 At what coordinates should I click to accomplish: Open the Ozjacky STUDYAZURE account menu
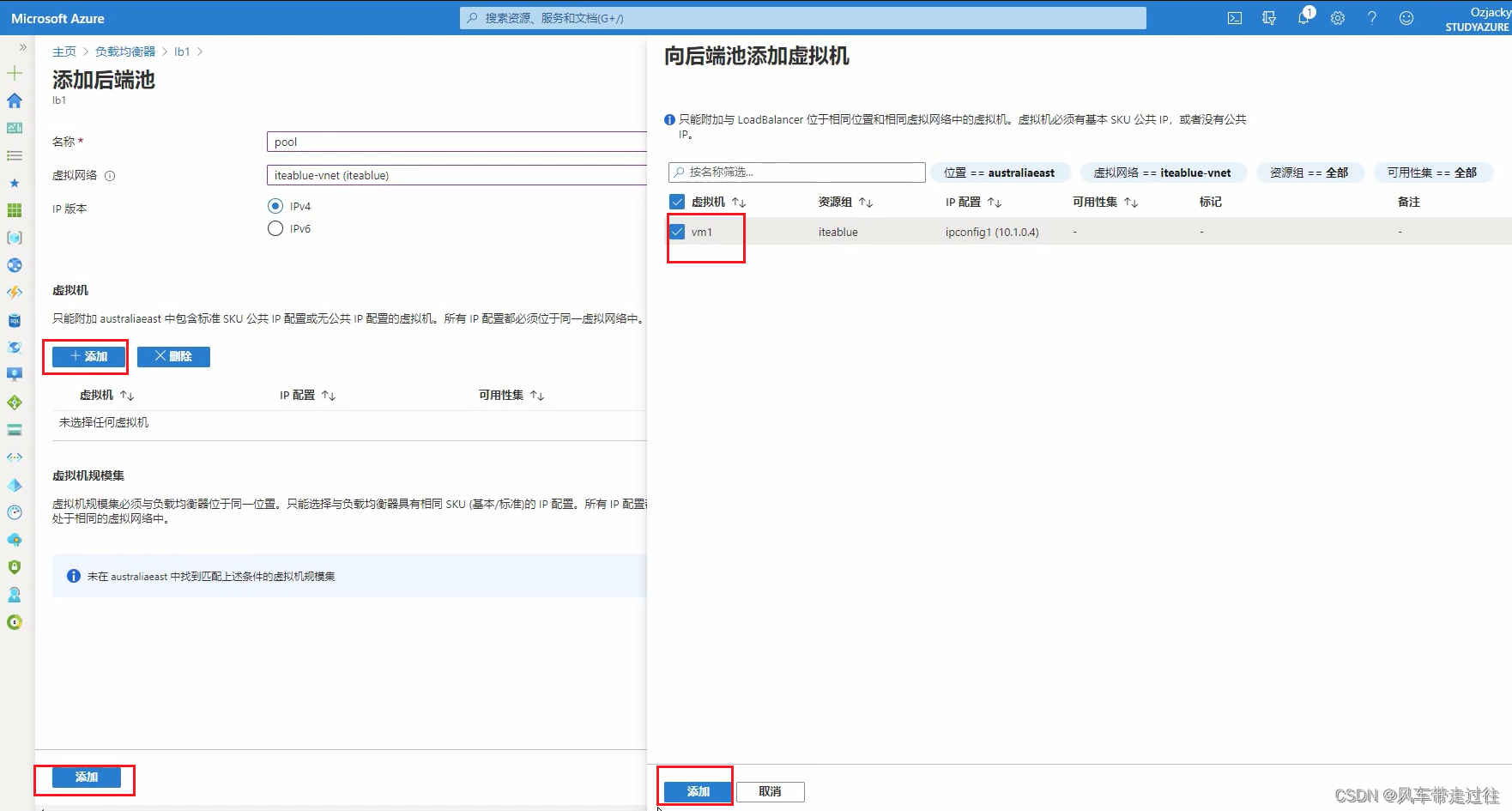click(1477, 19)
